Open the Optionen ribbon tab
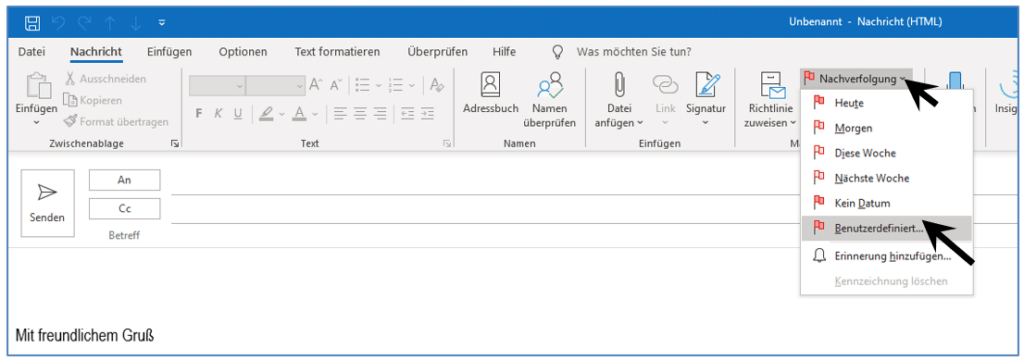 (x=243, y=52)
